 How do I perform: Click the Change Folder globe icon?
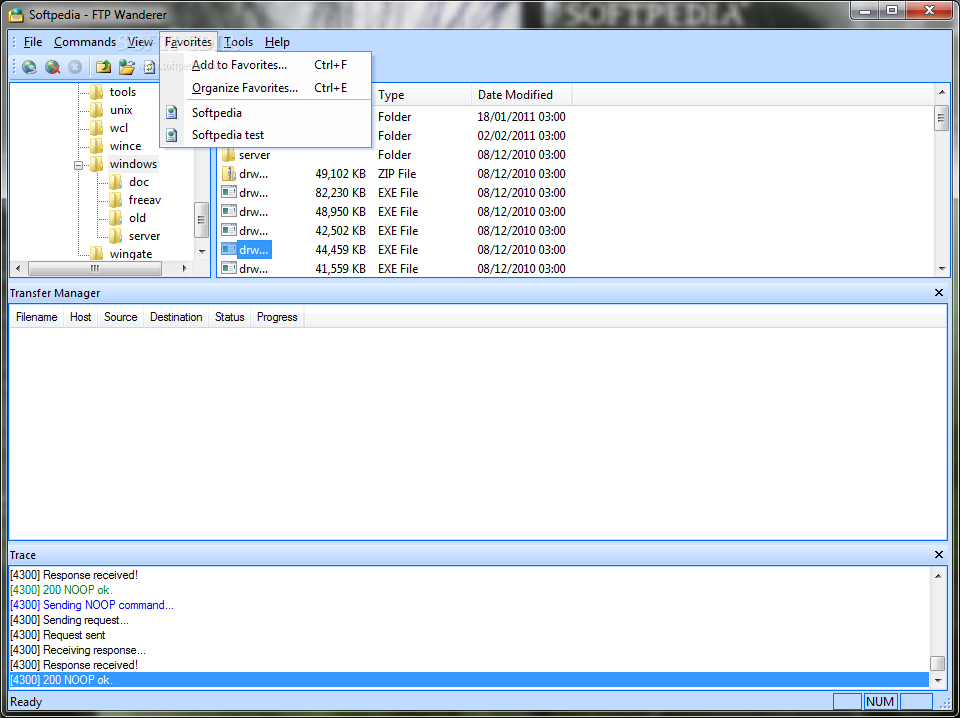point(127,67)
